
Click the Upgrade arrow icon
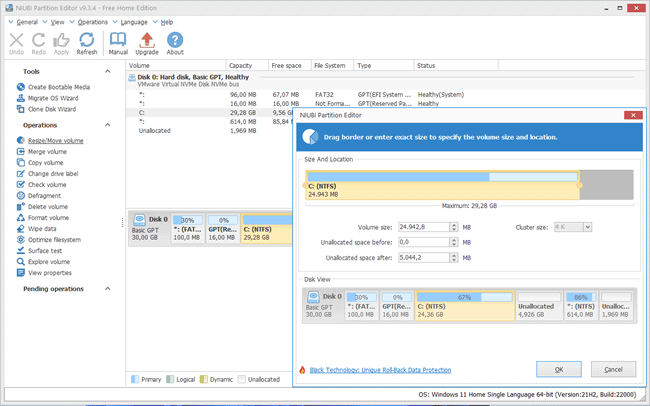pos(147,44)
